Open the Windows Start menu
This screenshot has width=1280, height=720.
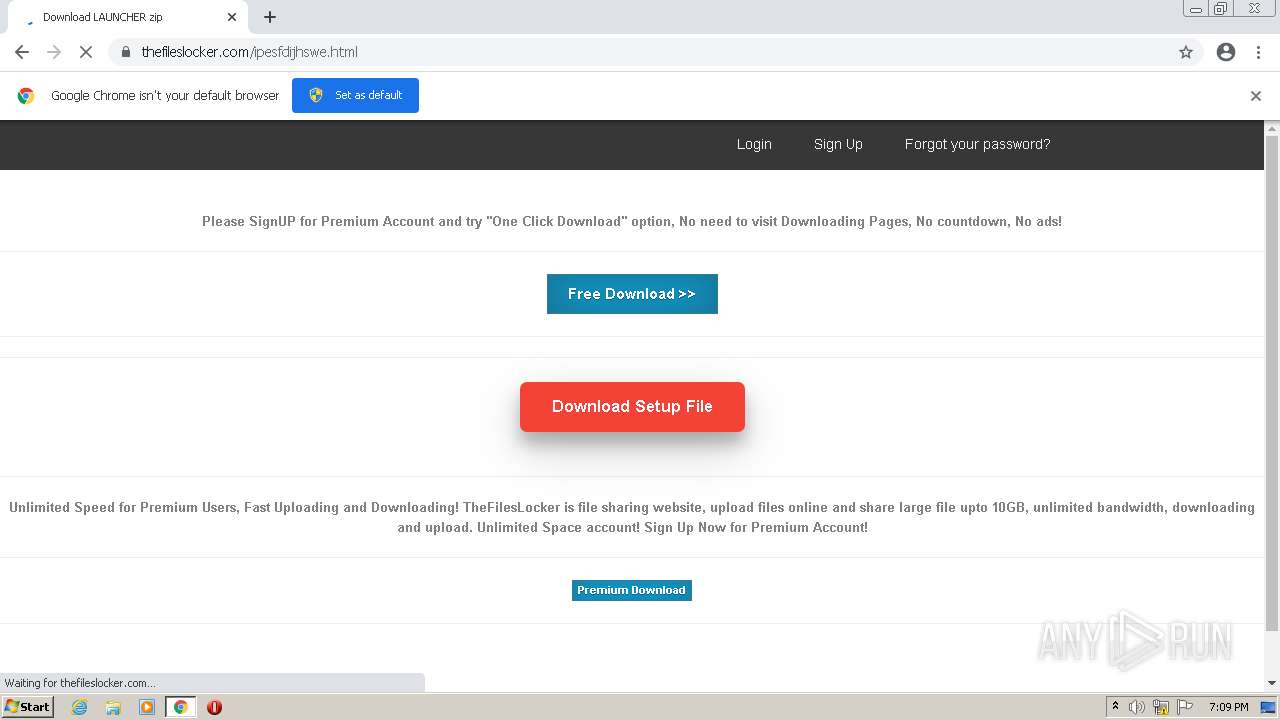(28, 707)
